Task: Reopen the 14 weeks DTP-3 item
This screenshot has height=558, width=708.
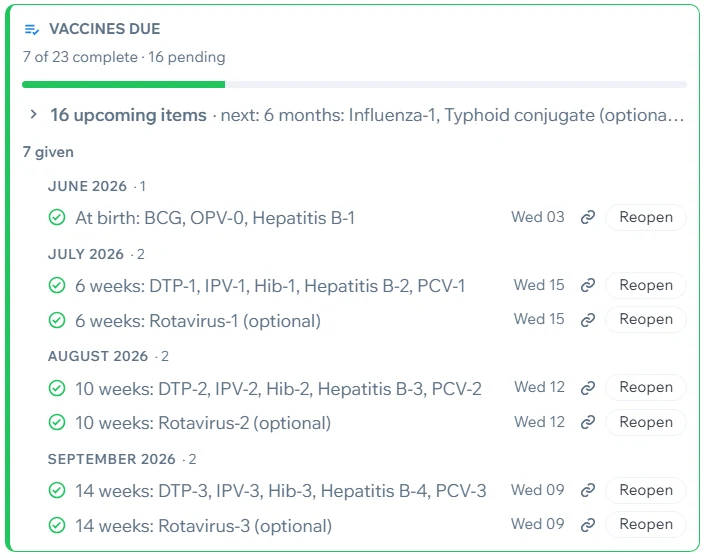Action: [646, 490]
